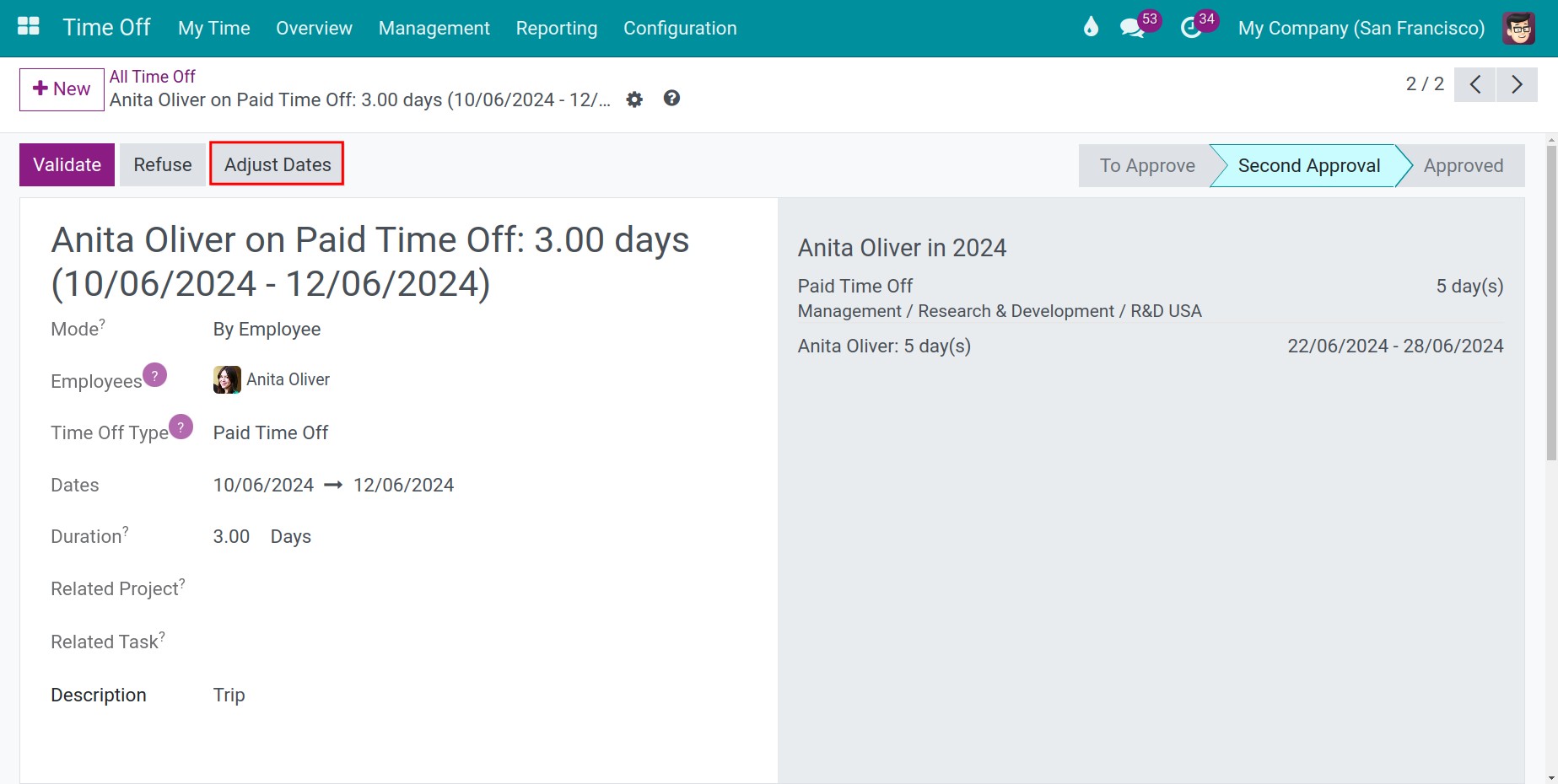This screenshot has height=784, width=1558.
Task: Click the water drop icon in navbar
Action: point(1091,28)
